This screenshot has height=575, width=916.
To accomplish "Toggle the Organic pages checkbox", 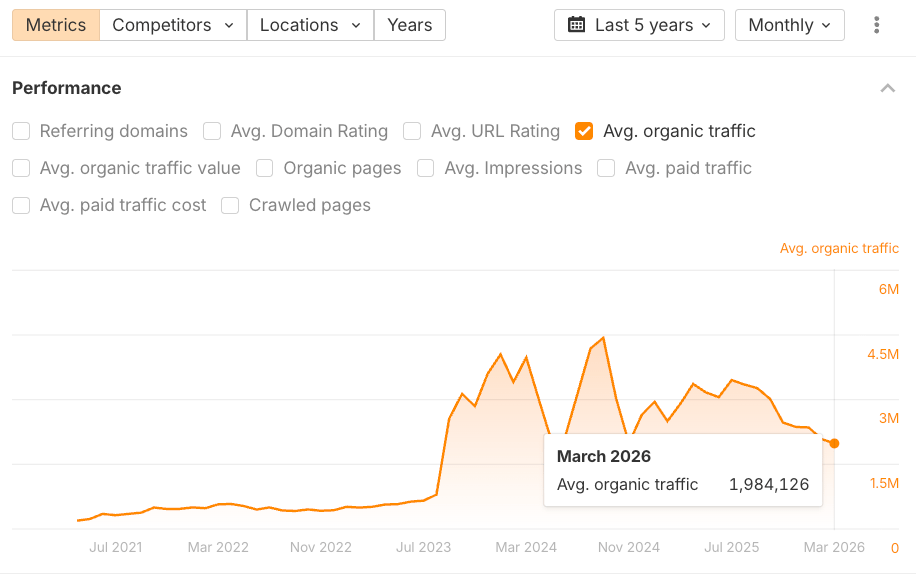I will [265, 168].
